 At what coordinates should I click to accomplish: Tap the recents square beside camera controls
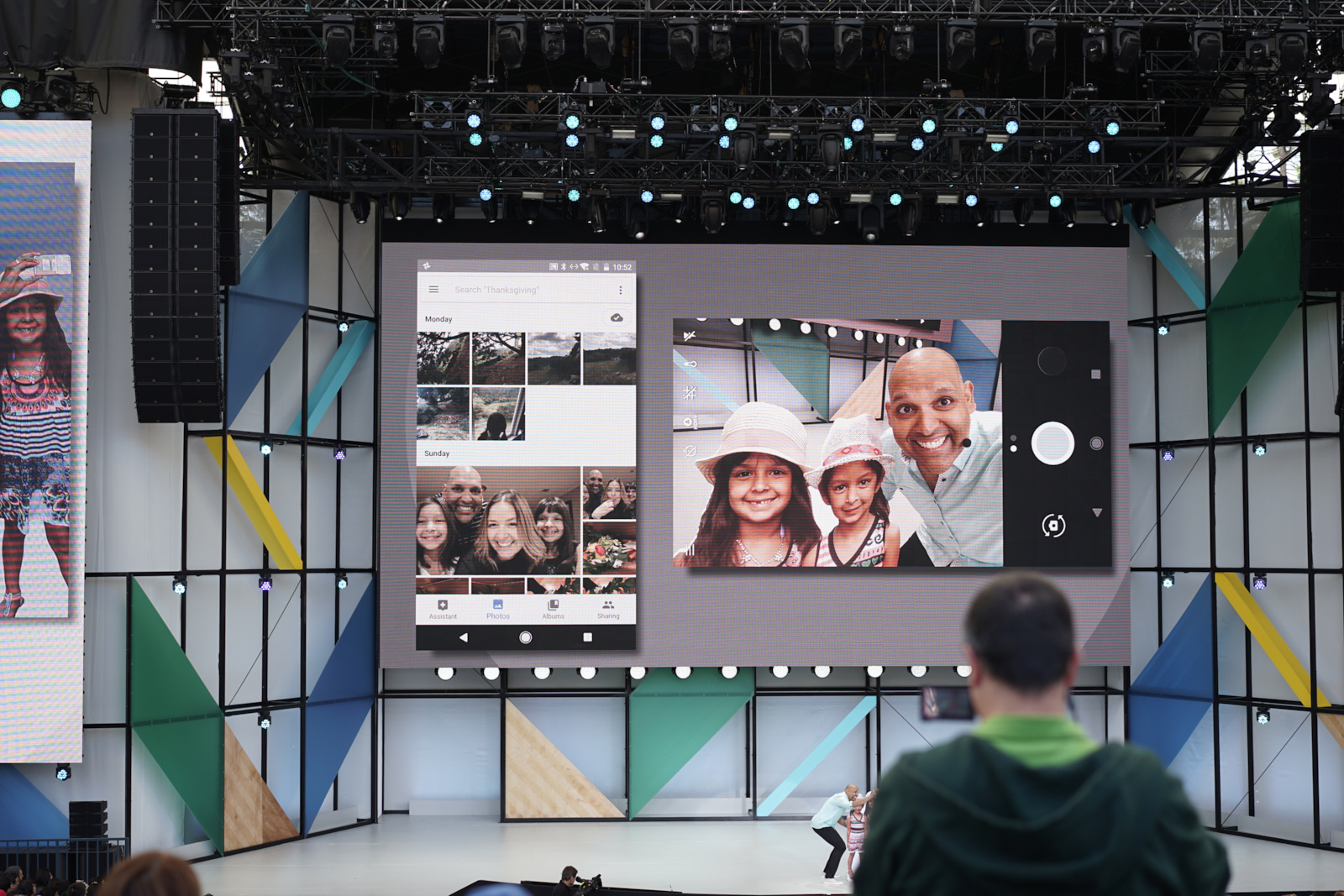(1095, 375)
